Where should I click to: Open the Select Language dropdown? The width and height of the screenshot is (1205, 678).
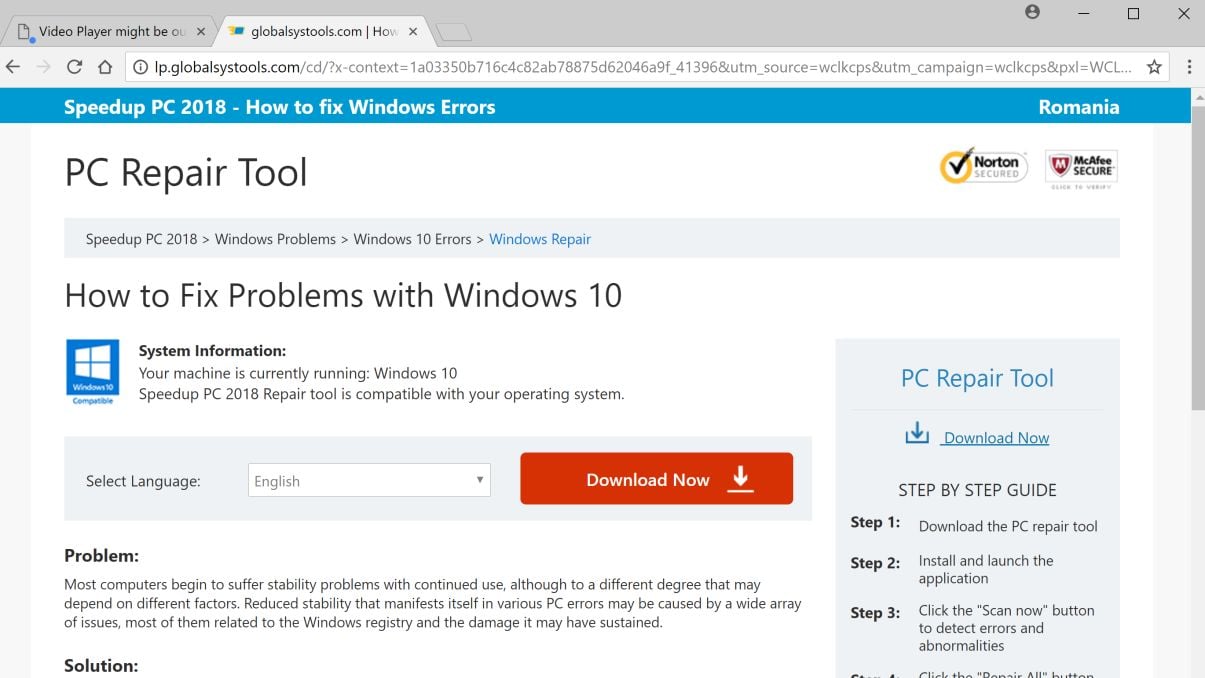click(x=369, y=480)
